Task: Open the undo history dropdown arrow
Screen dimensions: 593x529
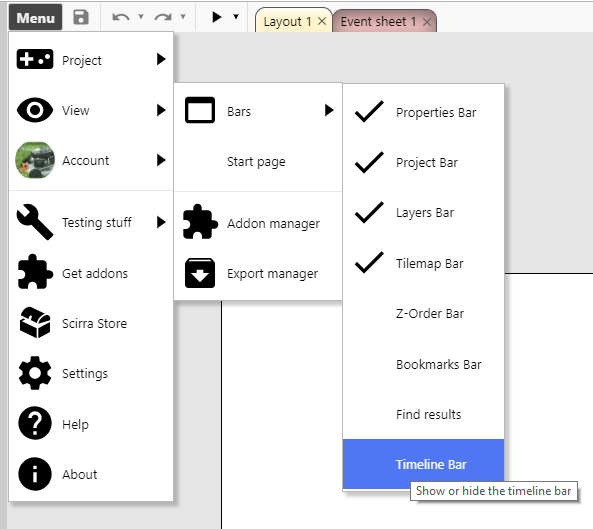Action: tap(141, 17)
